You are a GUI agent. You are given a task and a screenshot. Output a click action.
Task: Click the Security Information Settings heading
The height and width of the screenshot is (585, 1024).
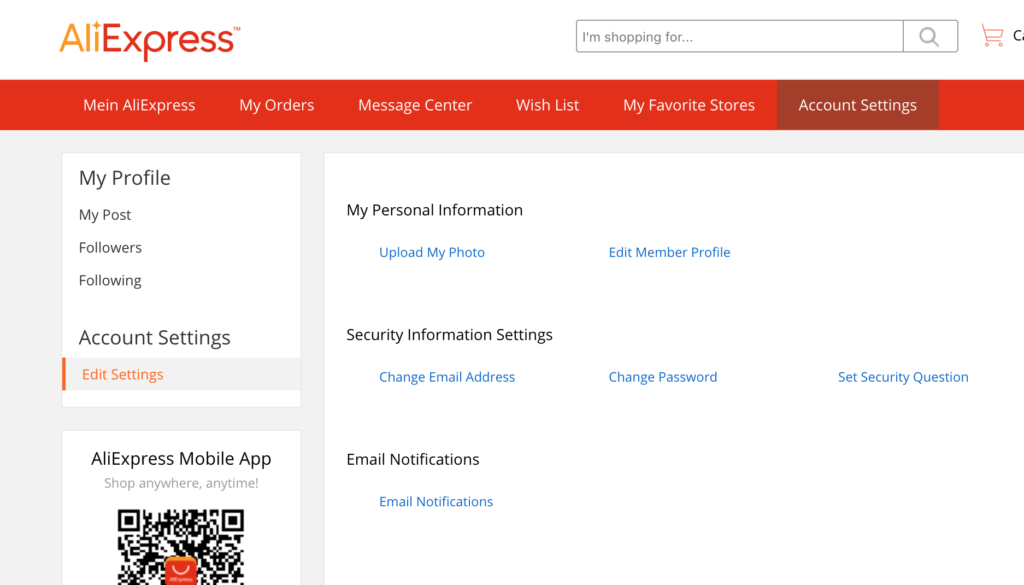[x=449, y=335]
